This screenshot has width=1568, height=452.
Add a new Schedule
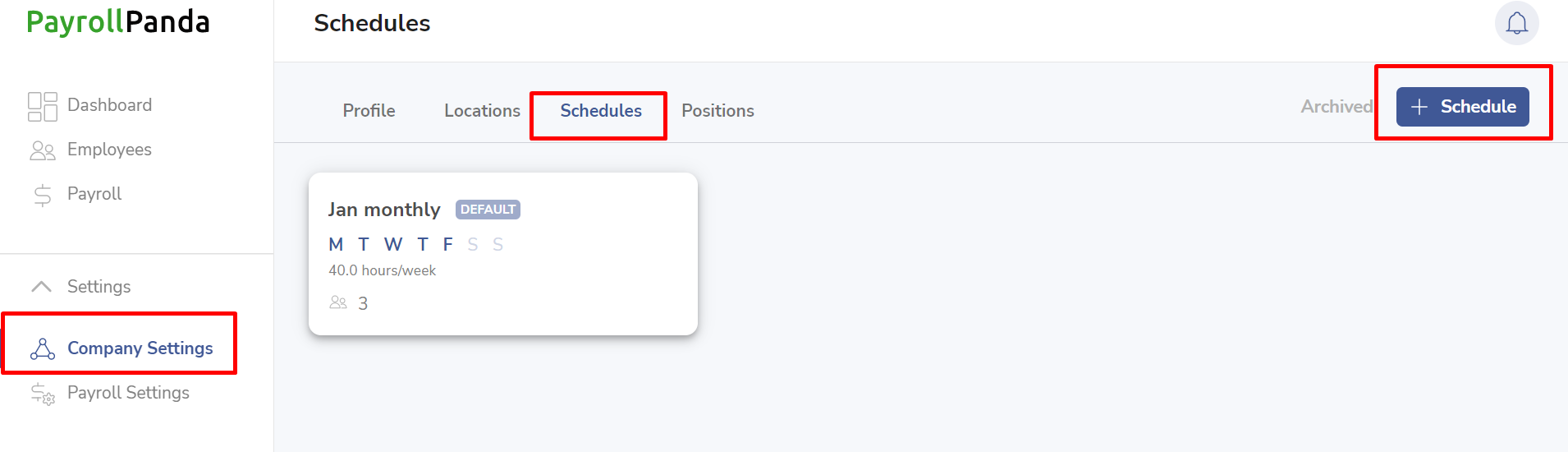[x=1462, y=107]
